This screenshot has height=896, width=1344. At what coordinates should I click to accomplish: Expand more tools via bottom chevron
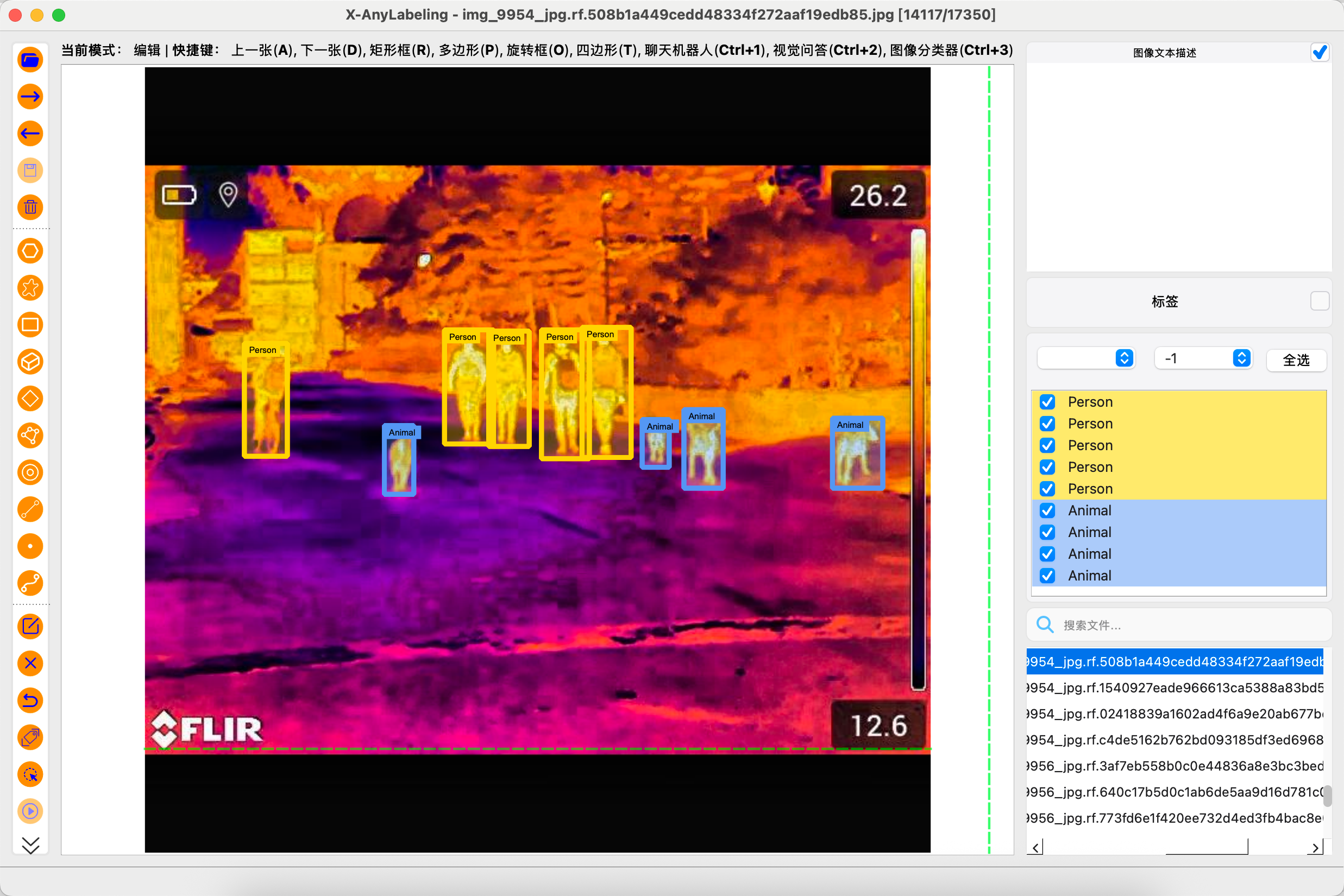tap(30, 844)
